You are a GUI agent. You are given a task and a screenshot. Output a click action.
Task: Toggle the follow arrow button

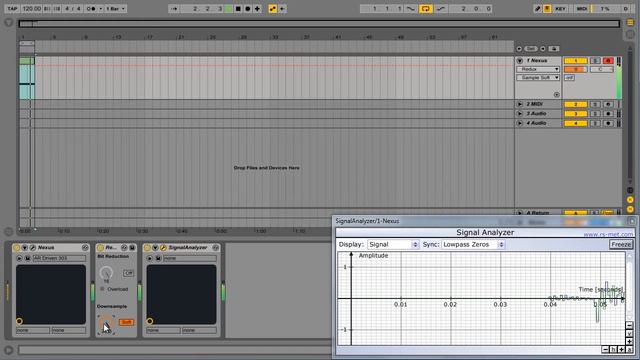click(174, 9)
